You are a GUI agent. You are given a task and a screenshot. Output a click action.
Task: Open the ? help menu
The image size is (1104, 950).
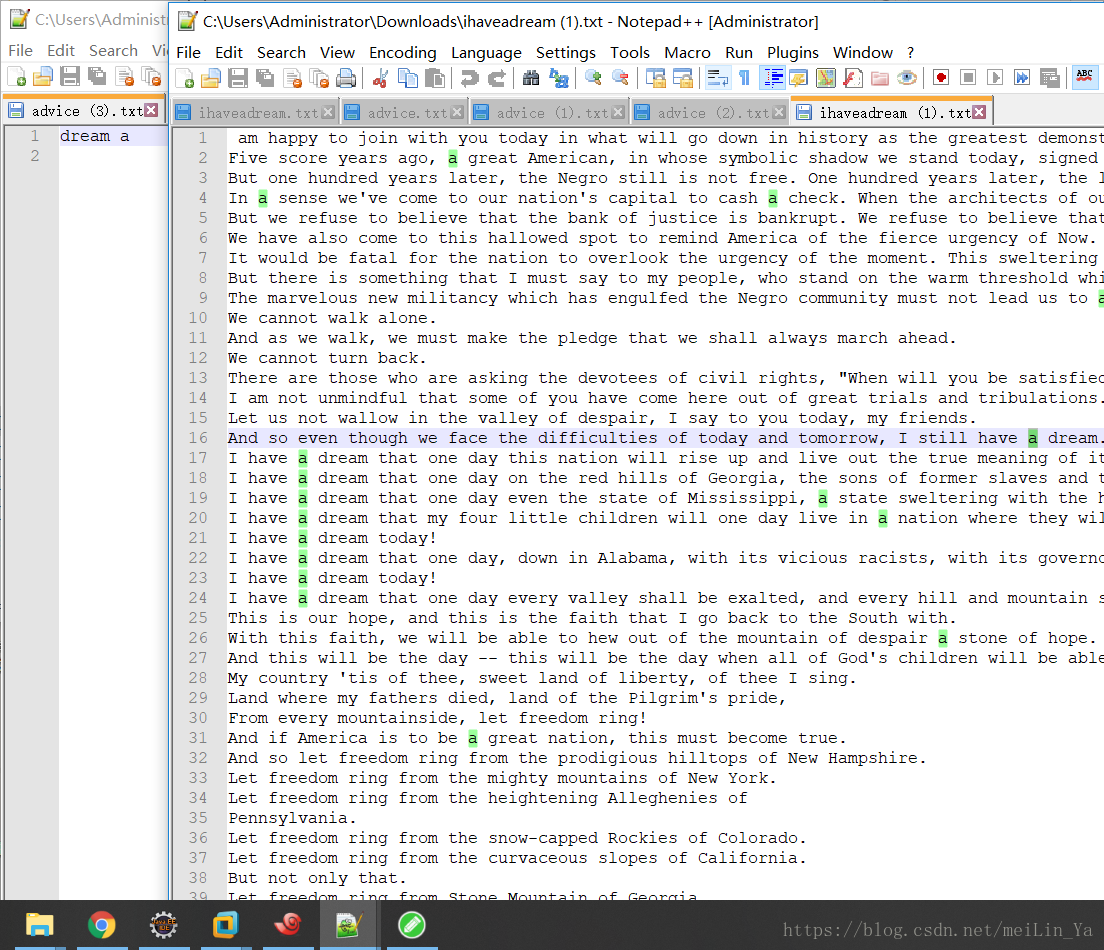pos(910,53)
